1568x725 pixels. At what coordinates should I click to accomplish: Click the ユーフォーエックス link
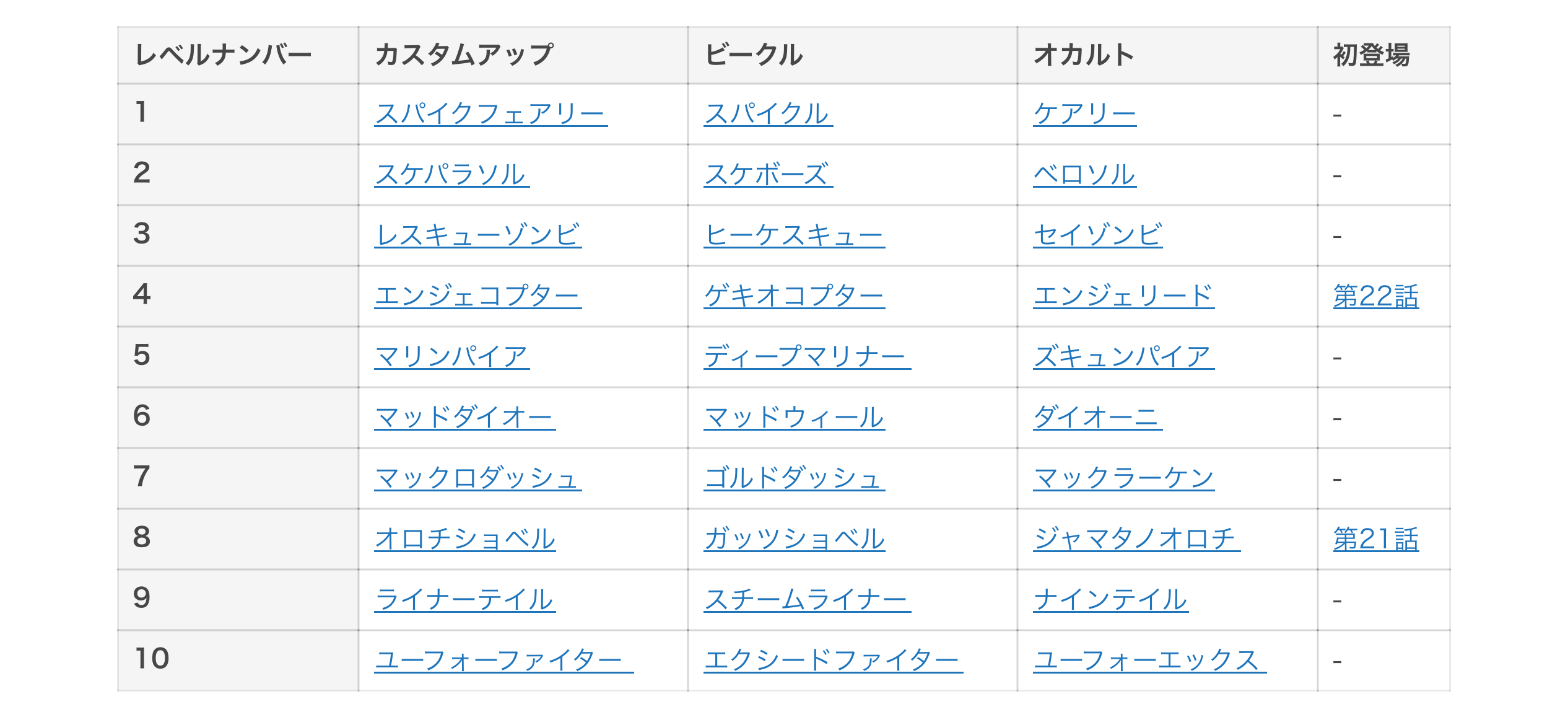click(1149, 661)
